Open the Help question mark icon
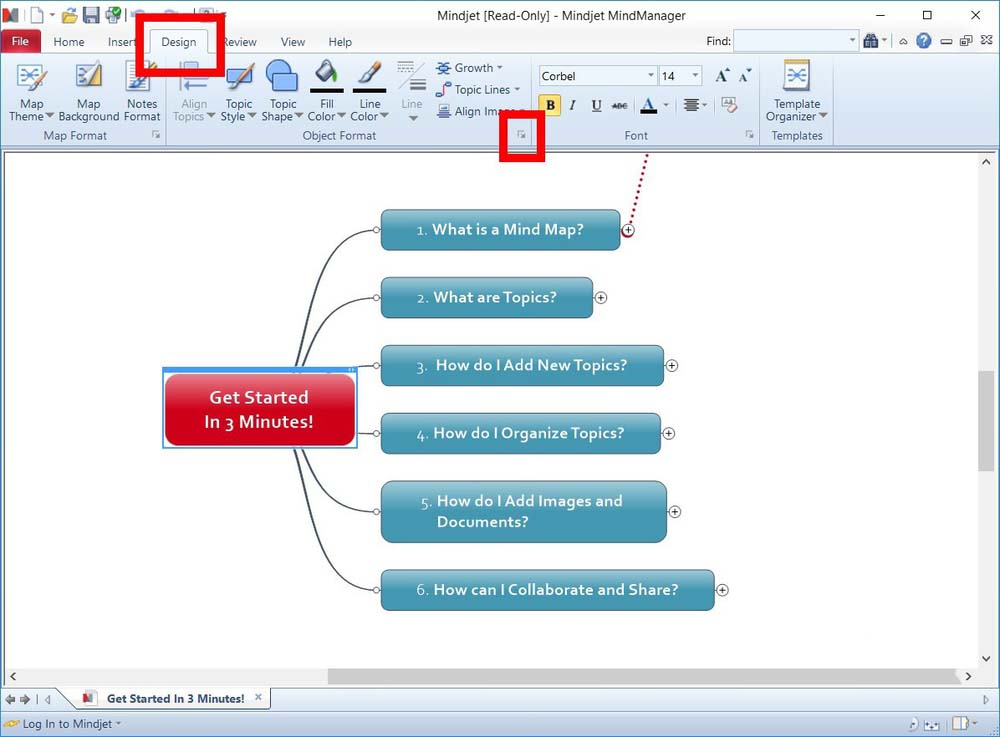The height and width of the screenshot is (737, 1000). tap(923, 42)
